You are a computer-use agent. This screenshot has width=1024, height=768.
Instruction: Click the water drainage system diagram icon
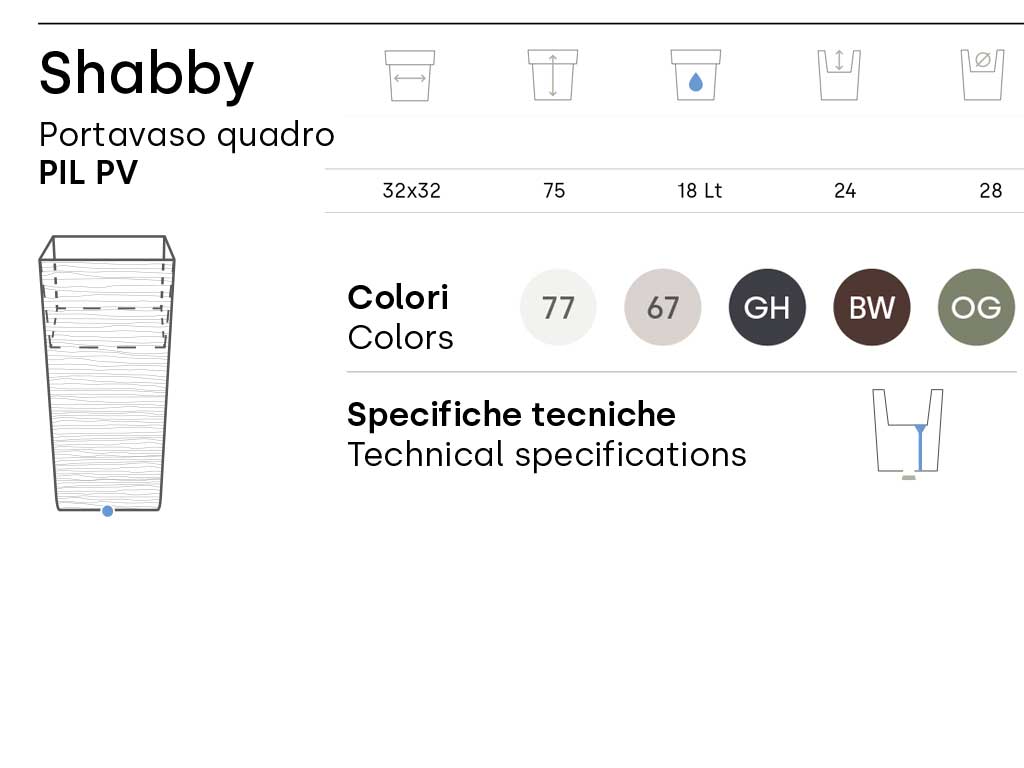click(908, 432)
